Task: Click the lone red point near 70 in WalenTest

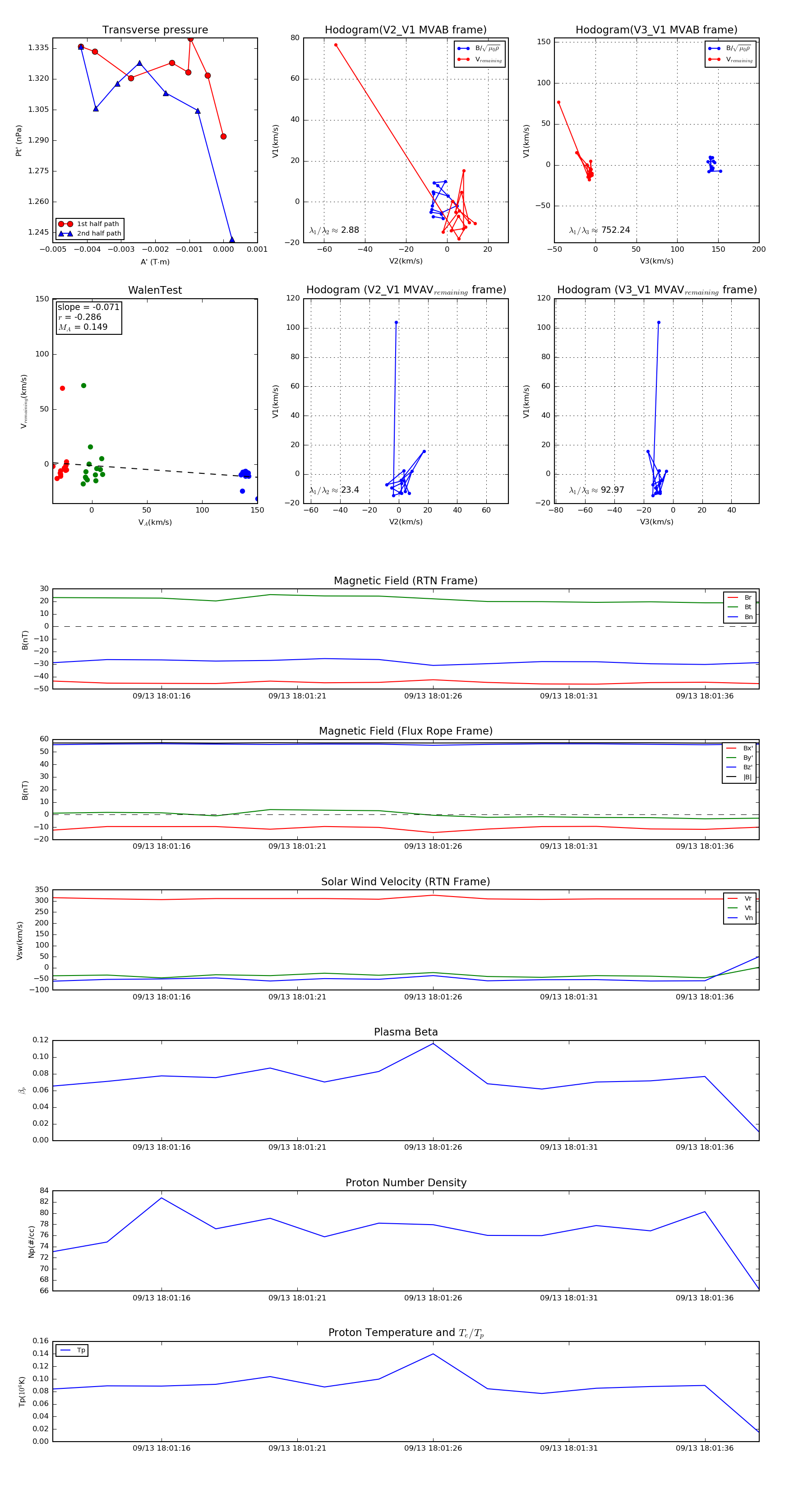Action: pyautogui.click(x=62, y=388)
